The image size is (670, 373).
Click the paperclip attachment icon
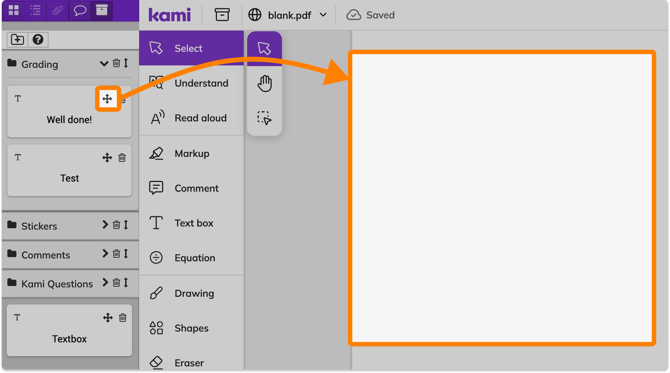point(57,10)
